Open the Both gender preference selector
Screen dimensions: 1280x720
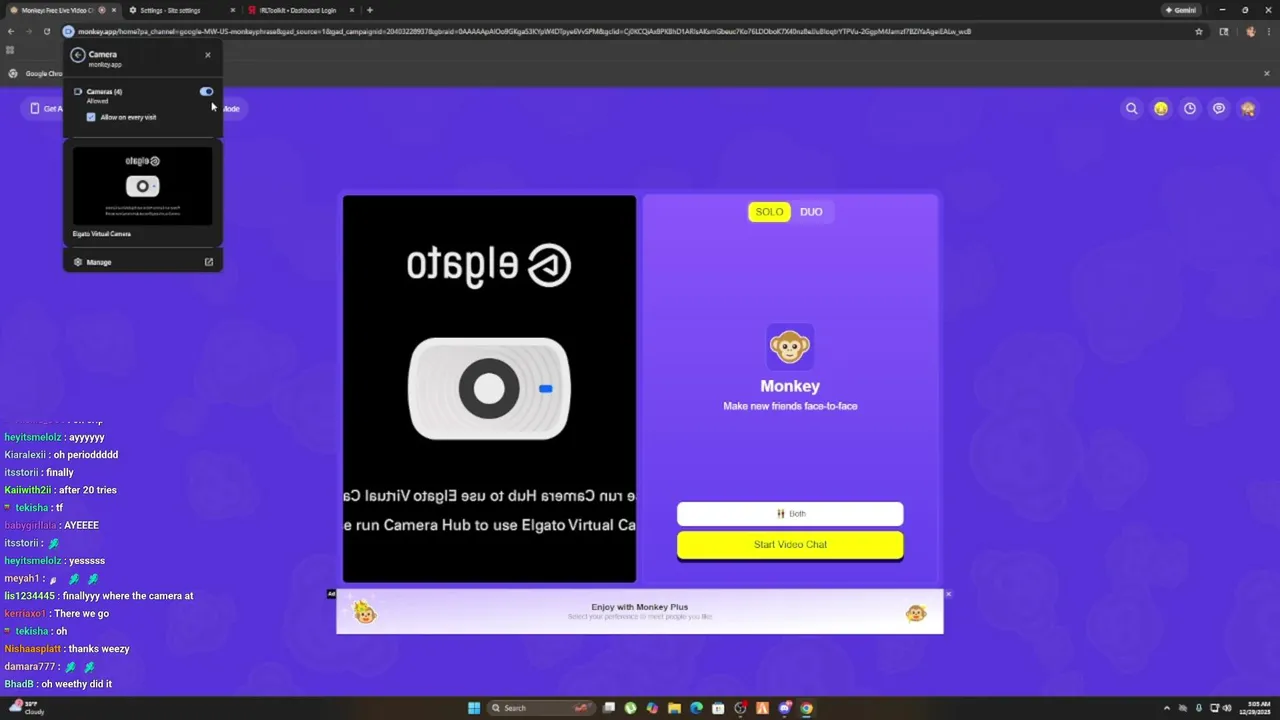(790, 514)
